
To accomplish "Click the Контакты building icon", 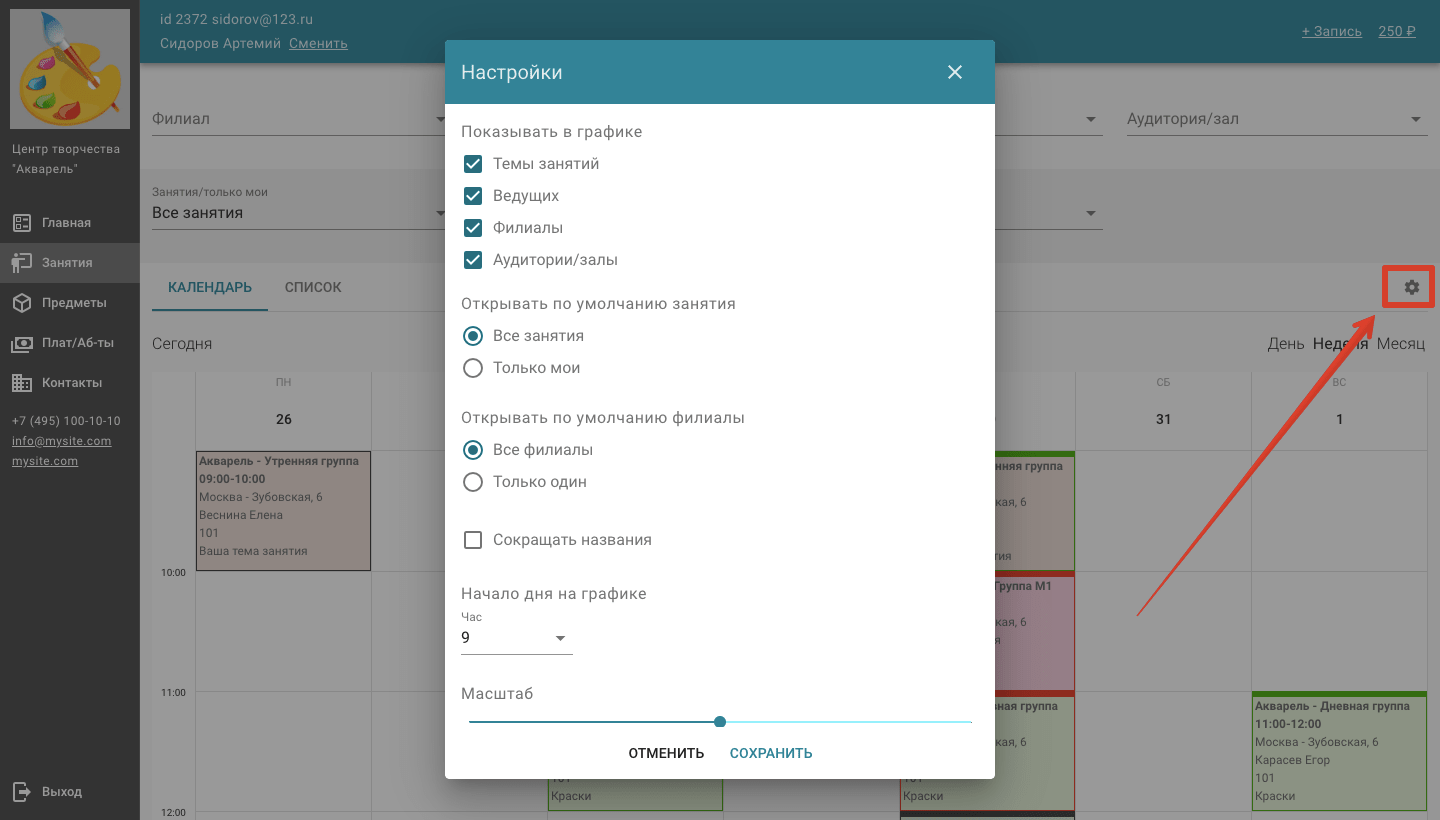I will 22,383.
